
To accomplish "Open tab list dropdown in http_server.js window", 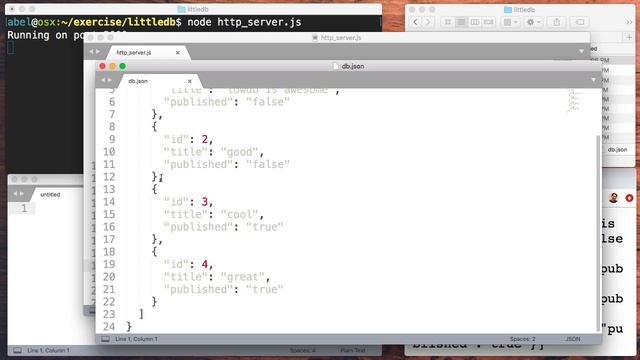I will tap(581, 51).
